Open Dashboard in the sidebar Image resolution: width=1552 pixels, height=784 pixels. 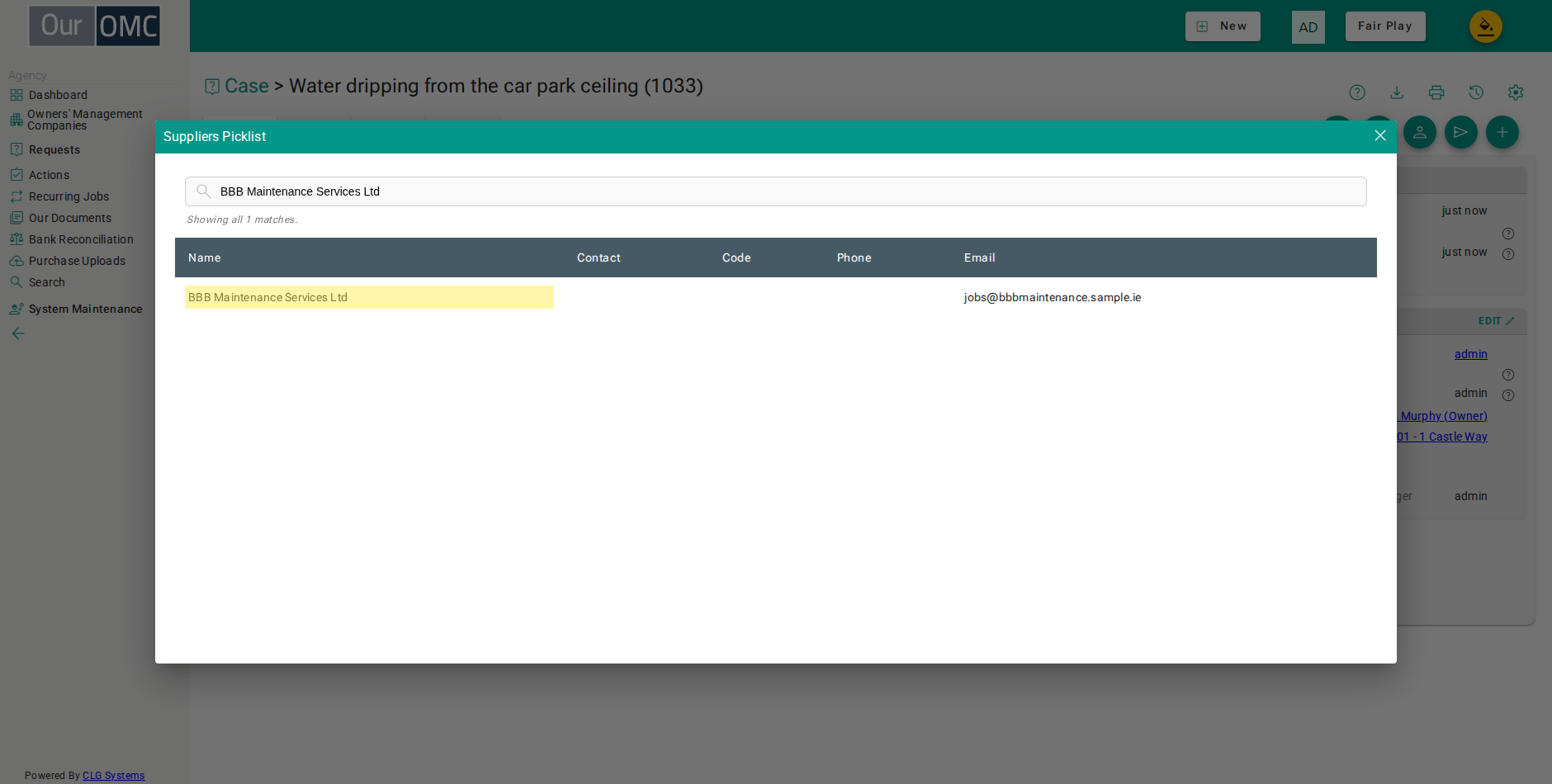[x=58, y=95]
